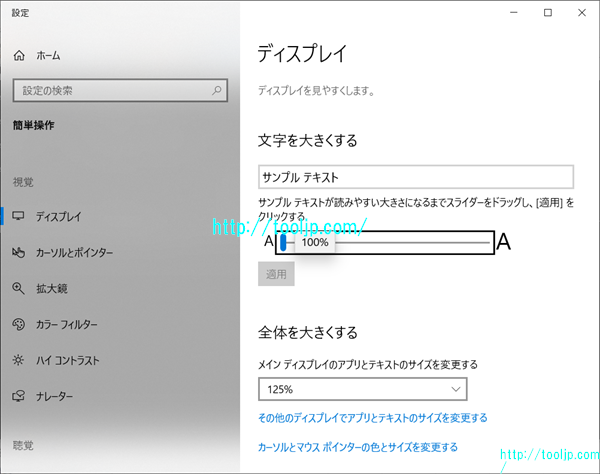Viewport: 600px width, 474px height.
Task: Click the 文字を大きくする heading
Action: (308, 140)
